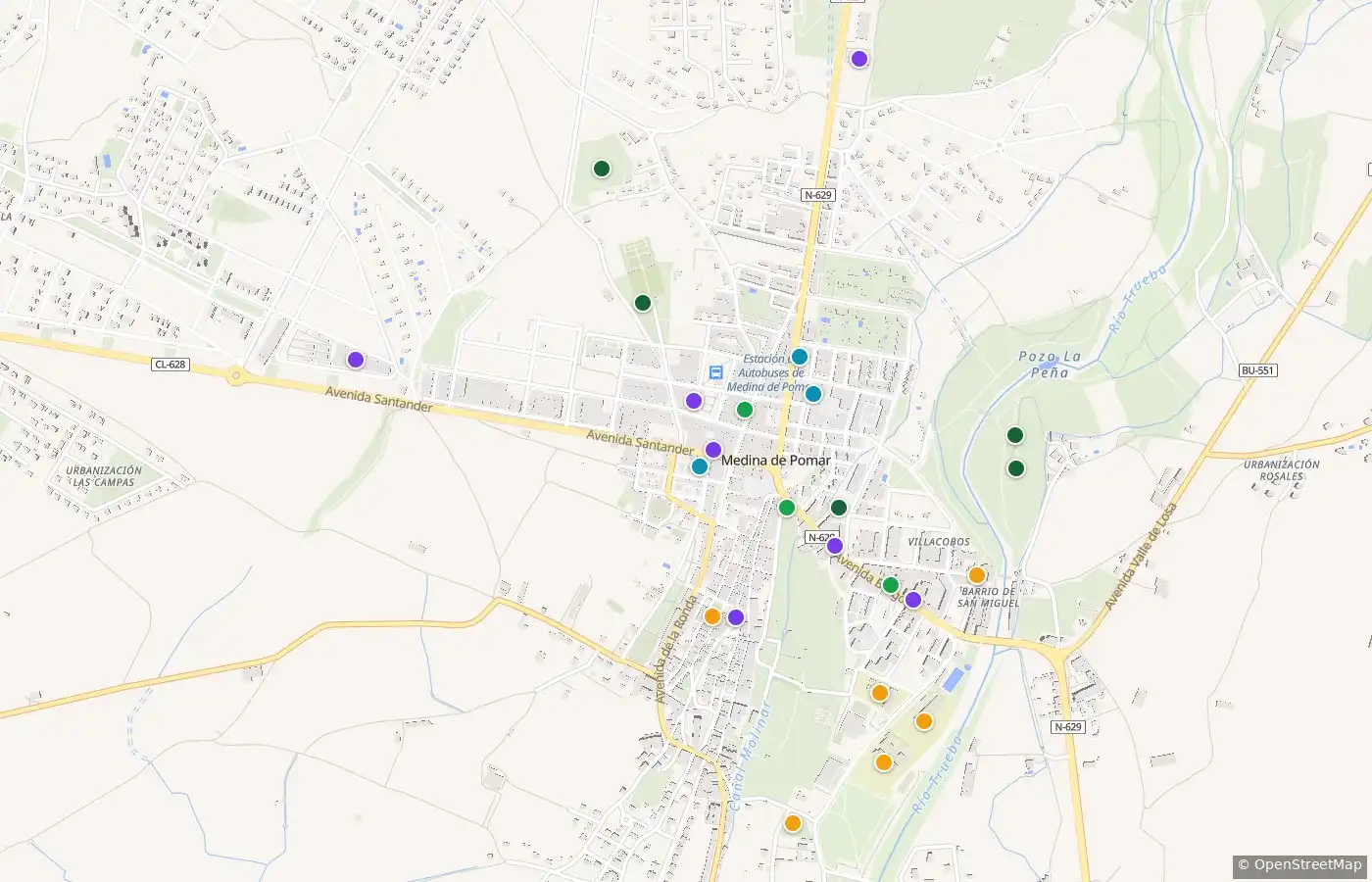Click the purple marker next to the orange one on Avenida de la Ronda
This screenshot has height=882, width=1372.
coord(736,617)
